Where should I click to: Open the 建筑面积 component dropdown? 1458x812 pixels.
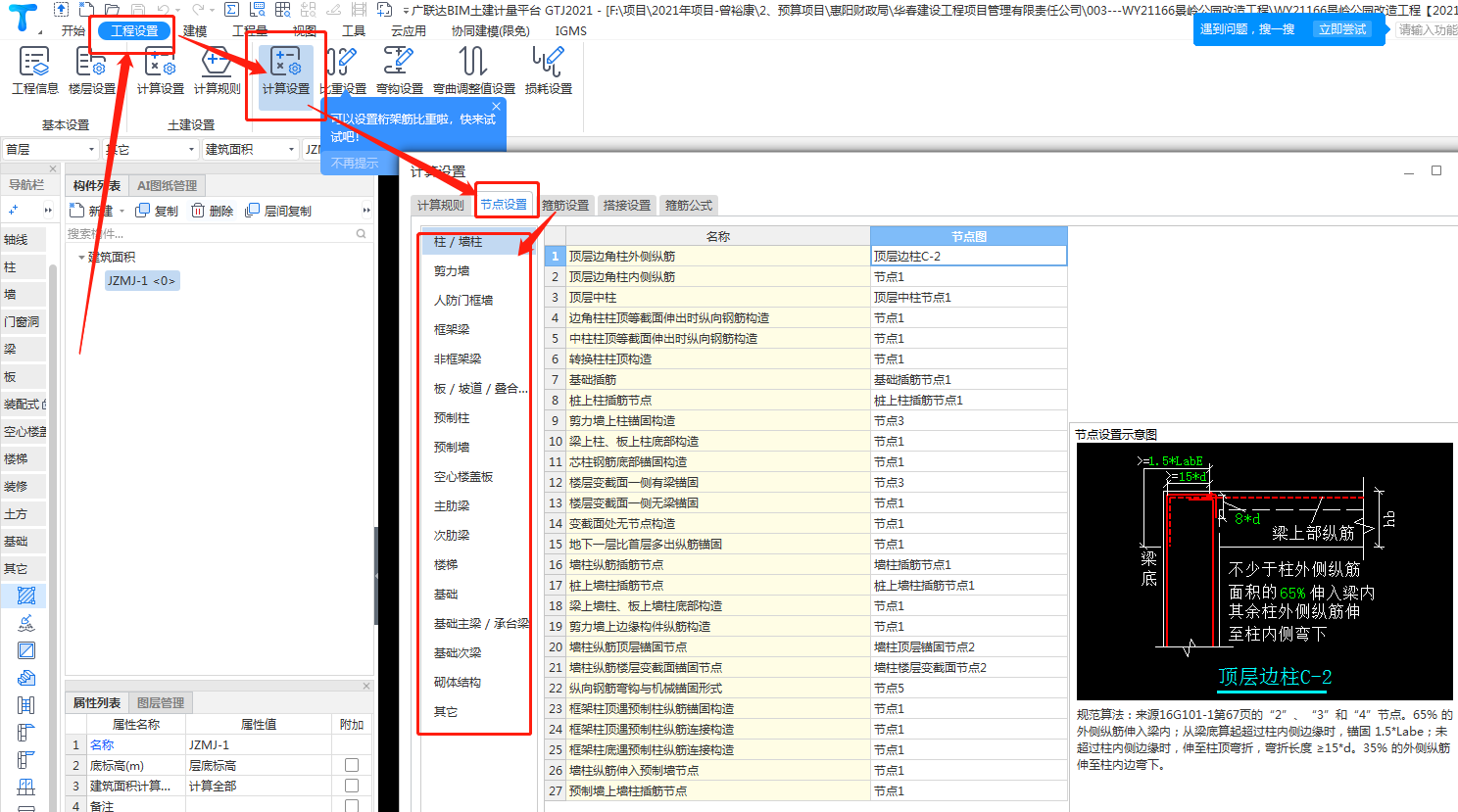pyautogui.click(x=250, y=149)
